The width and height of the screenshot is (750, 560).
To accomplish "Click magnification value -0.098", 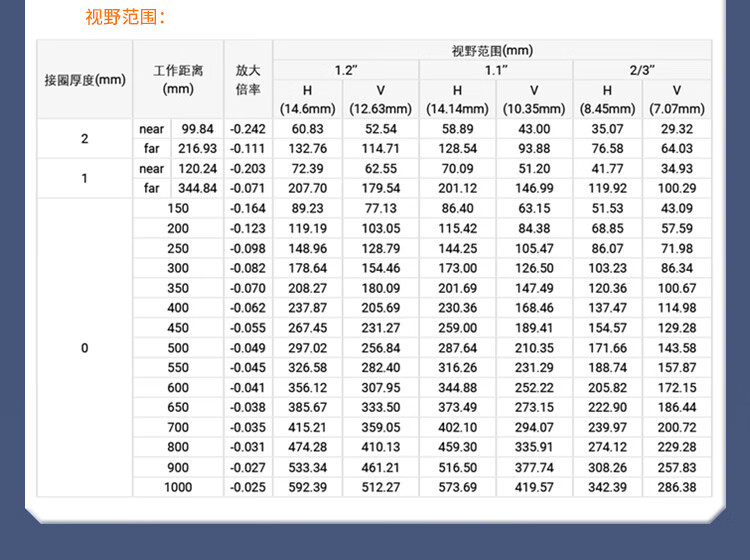I will [248, 249].
